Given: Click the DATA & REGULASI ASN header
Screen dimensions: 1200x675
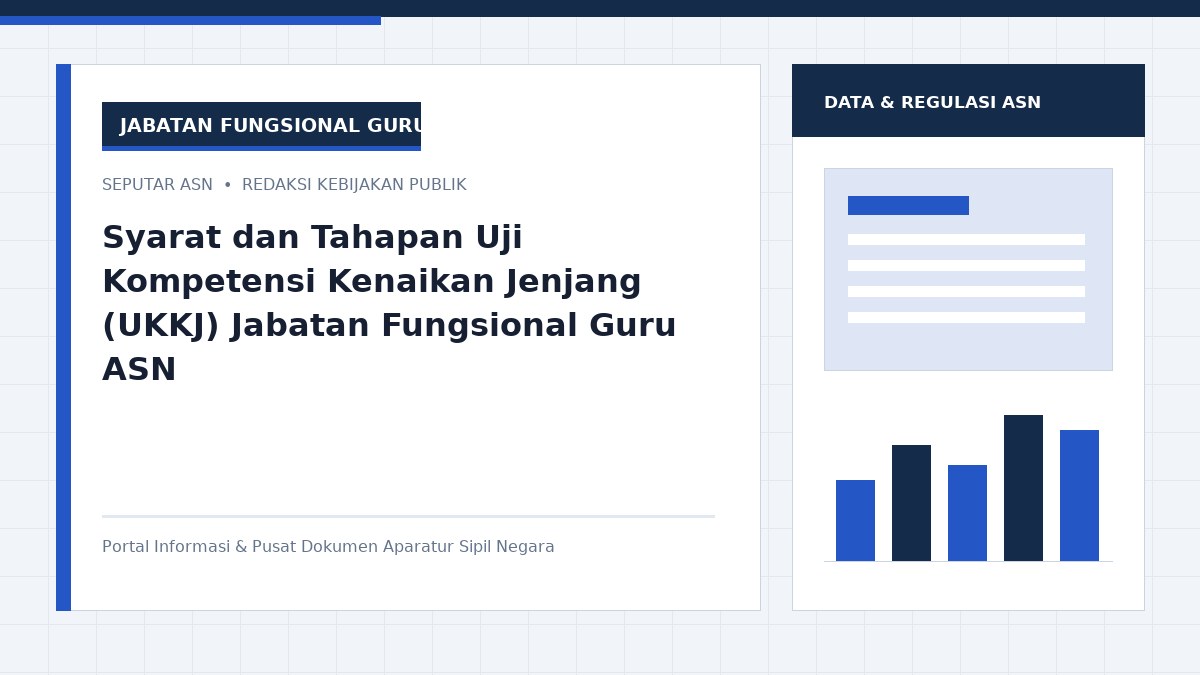Looking at the screenshot, I should tap(968, 101).
